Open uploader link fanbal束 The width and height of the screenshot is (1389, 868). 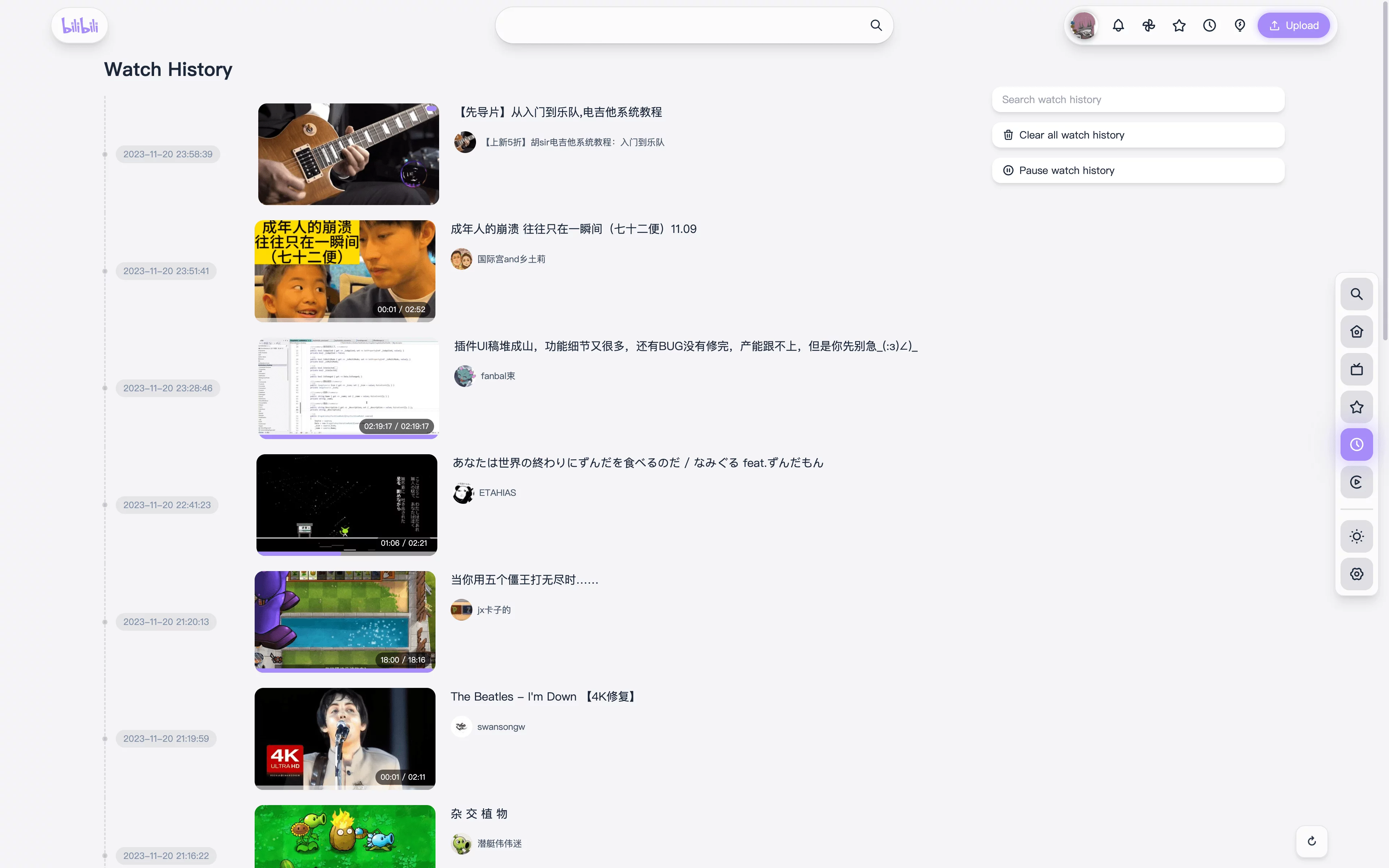[497, 376]
